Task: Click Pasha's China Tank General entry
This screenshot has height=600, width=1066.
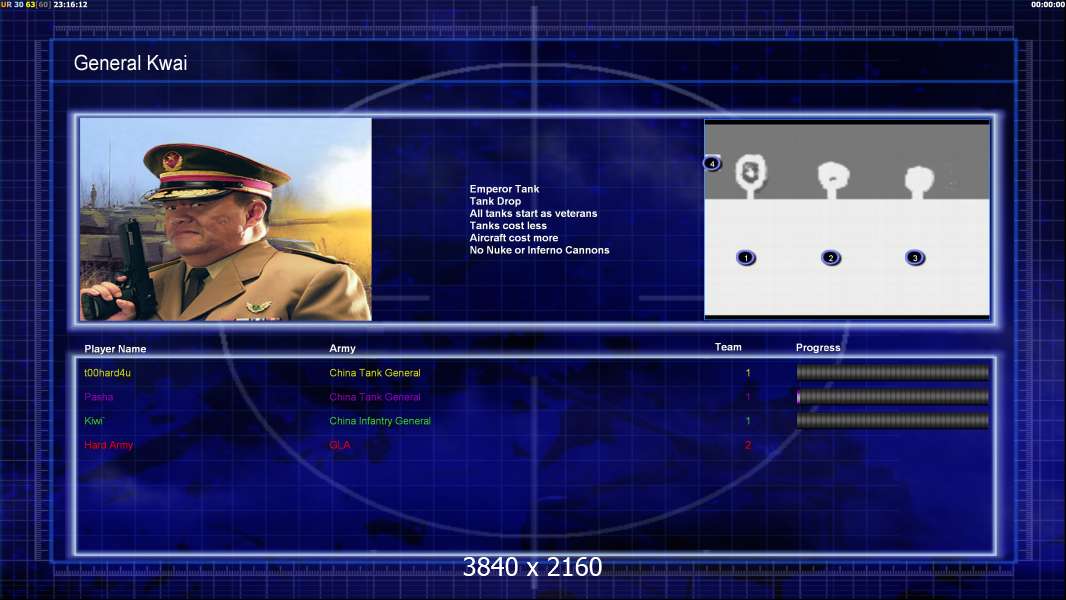Action: tap(375, 397)
